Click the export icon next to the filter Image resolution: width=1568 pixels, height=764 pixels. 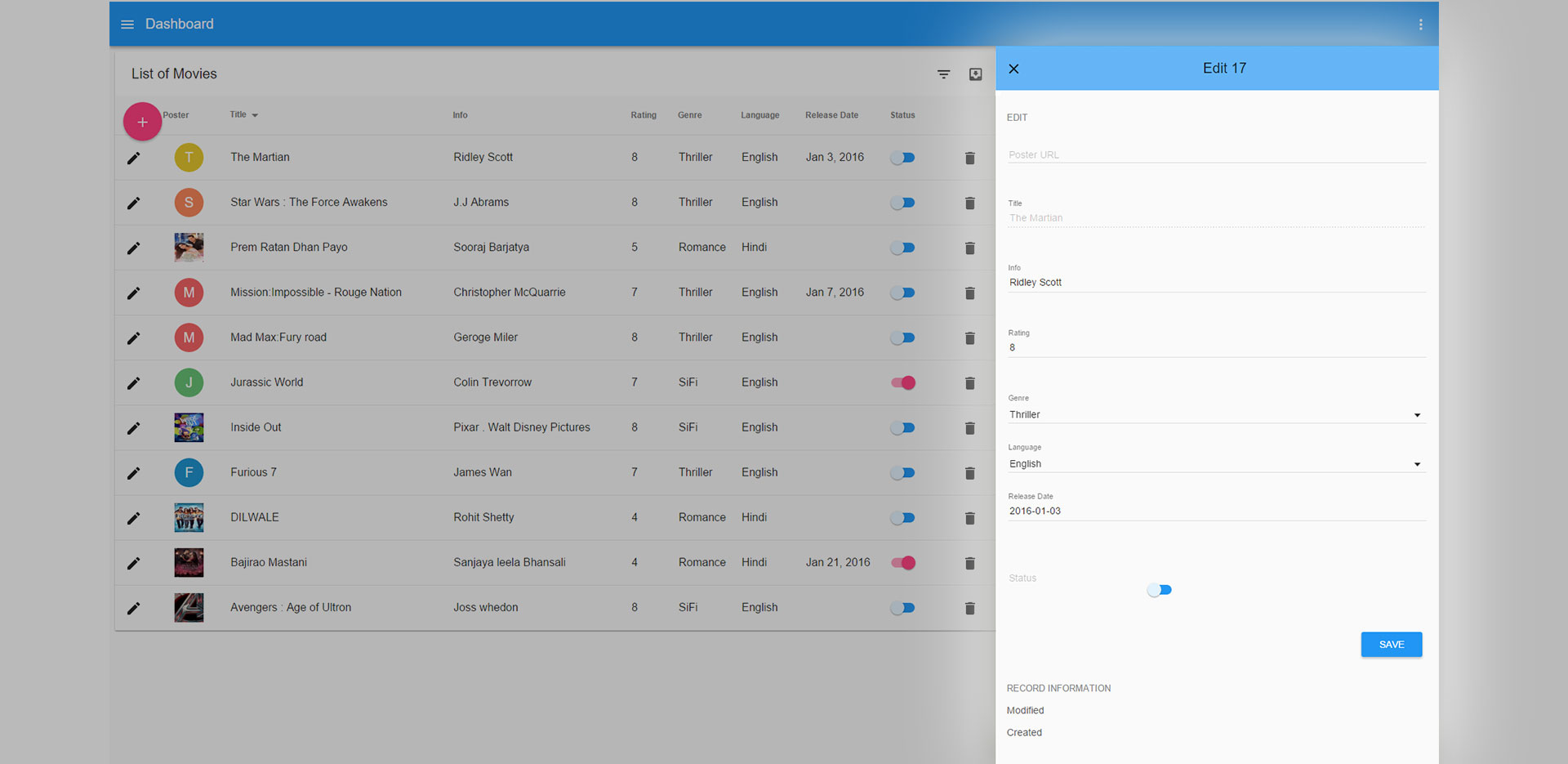(x=975, y=74)
